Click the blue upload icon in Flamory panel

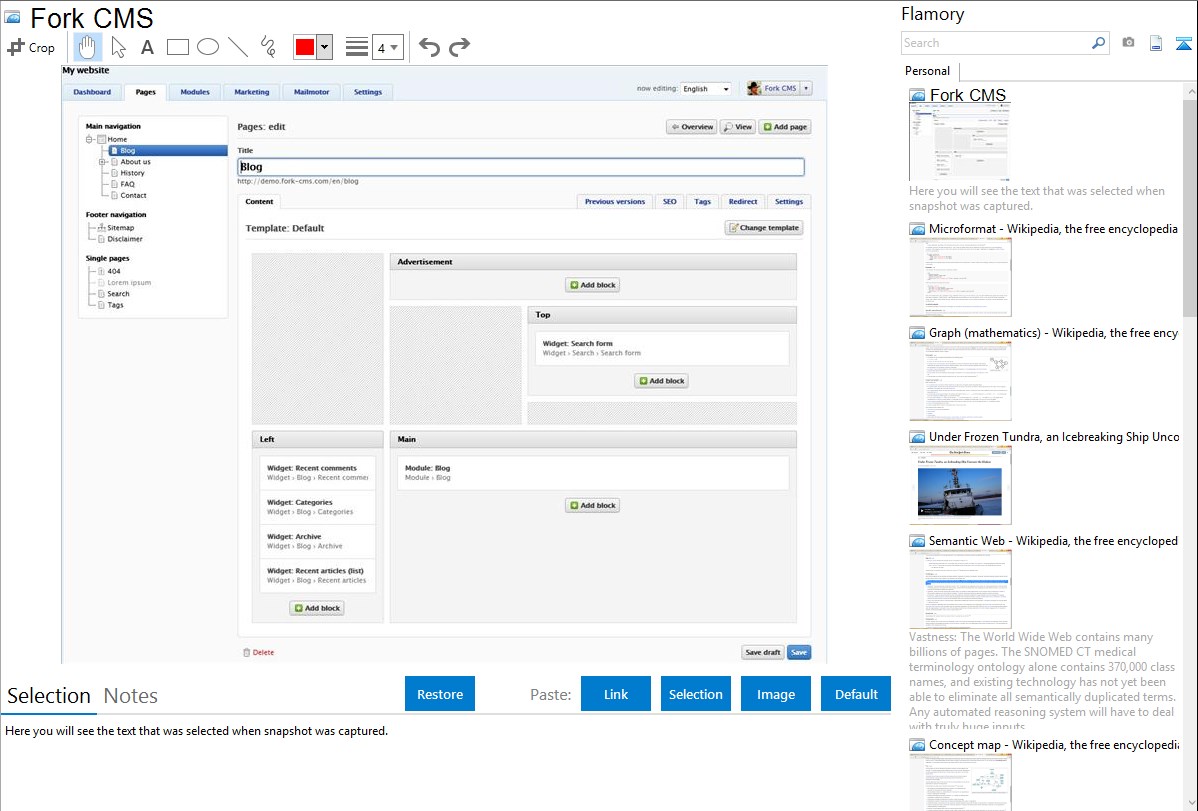pos(1183,43)
